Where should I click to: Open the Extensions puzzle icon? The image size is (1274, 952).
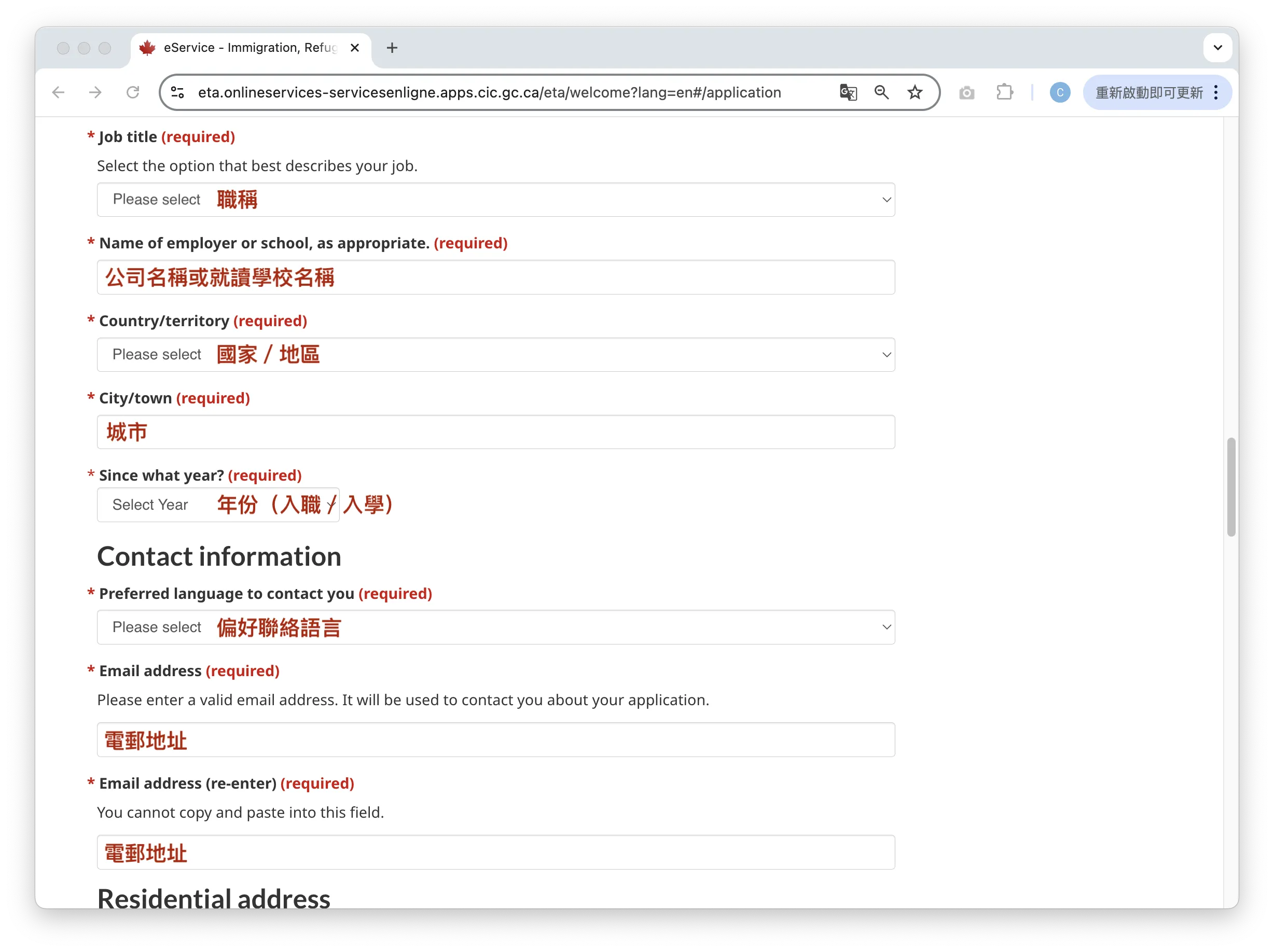(x=1004, y=93)
